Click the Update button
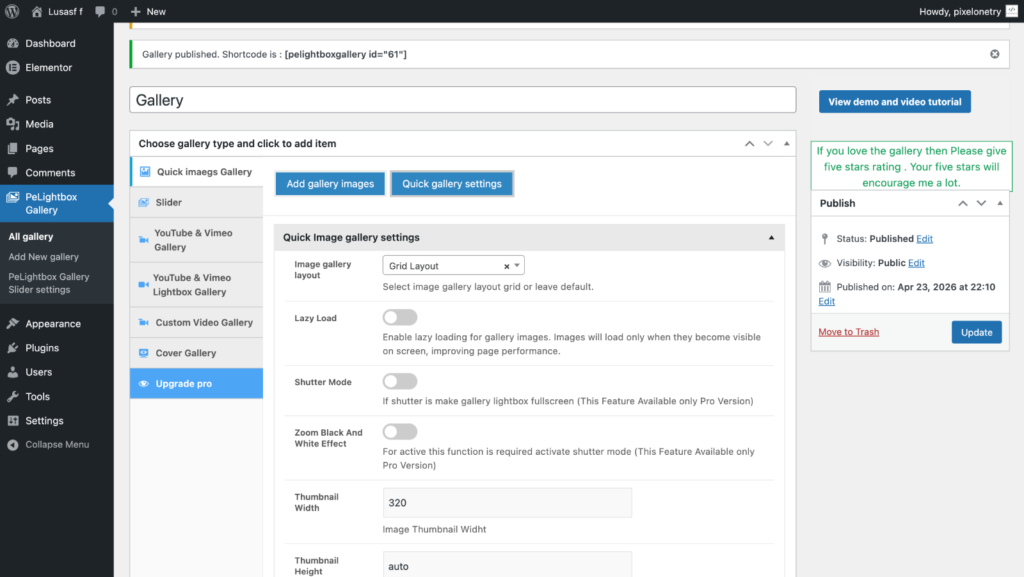The image size is (1024, 577). click(976, 332)
